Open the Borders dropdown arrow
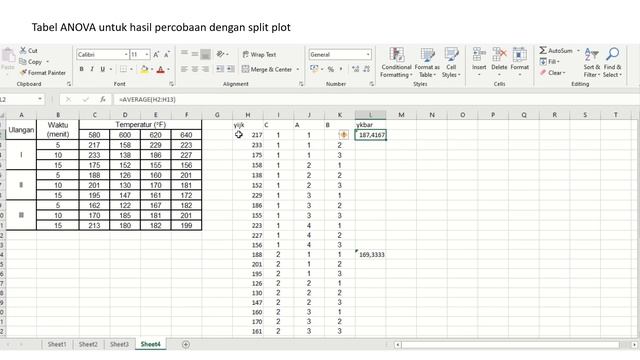 (131, 69)
